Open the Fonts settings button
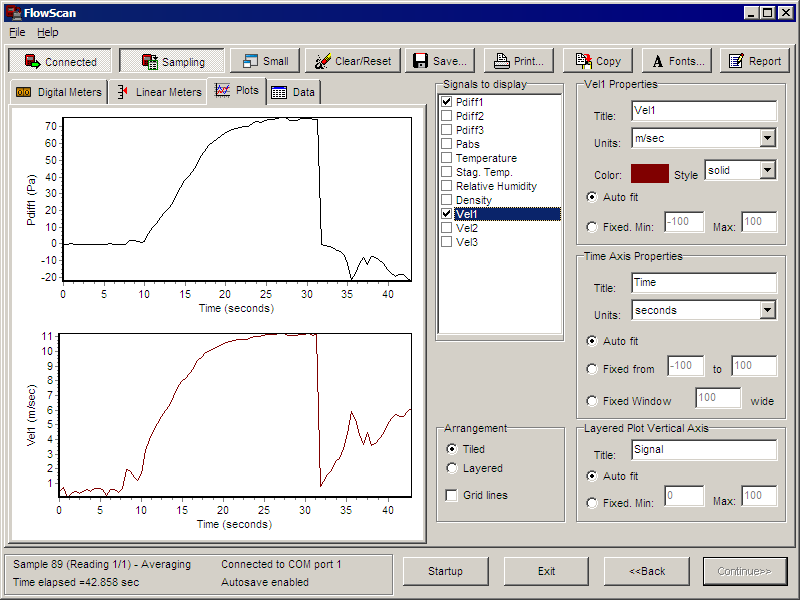Image resolution: width=800 pixels, height=600 pixels. (x=675, y=61)
